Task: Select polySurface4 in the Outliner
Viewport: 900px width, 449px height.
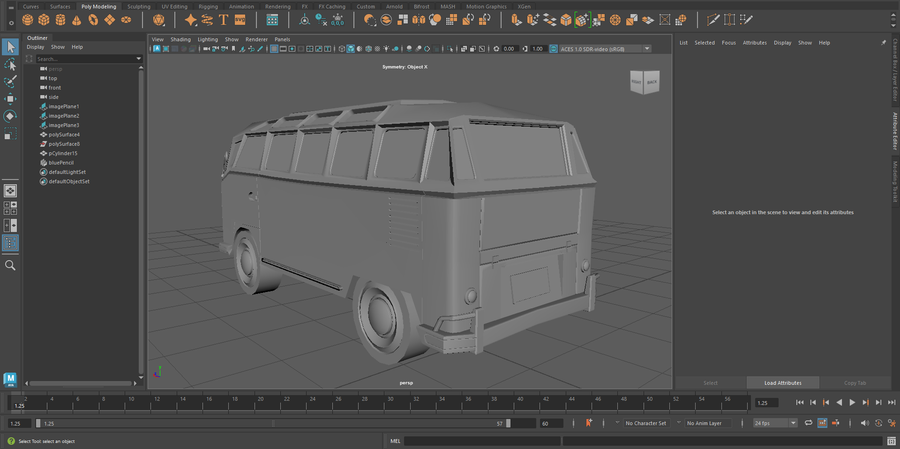Action: click(64, 134)
